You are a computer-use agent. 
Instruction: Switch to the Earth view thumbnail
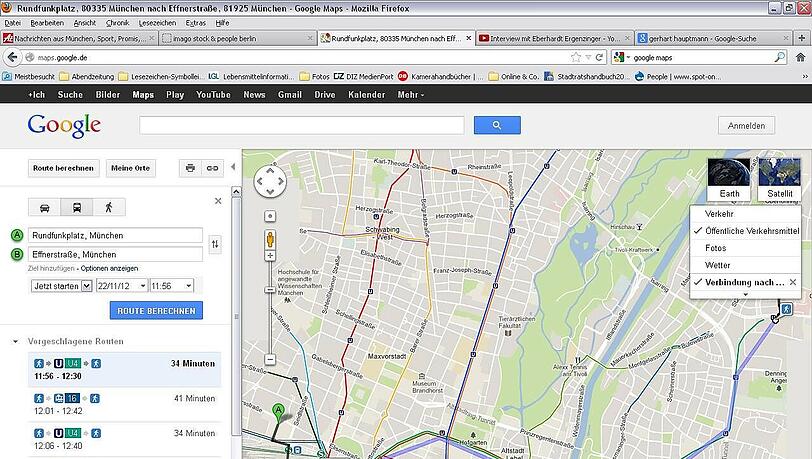tap(729, 179)
